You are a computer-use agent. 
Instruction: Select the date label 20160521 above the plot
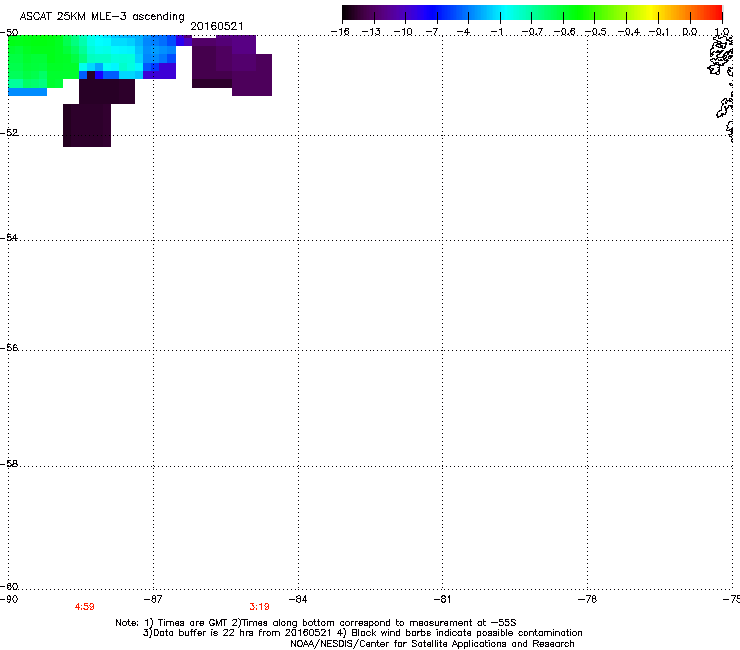pyautogui.click(x=217, y=26)
